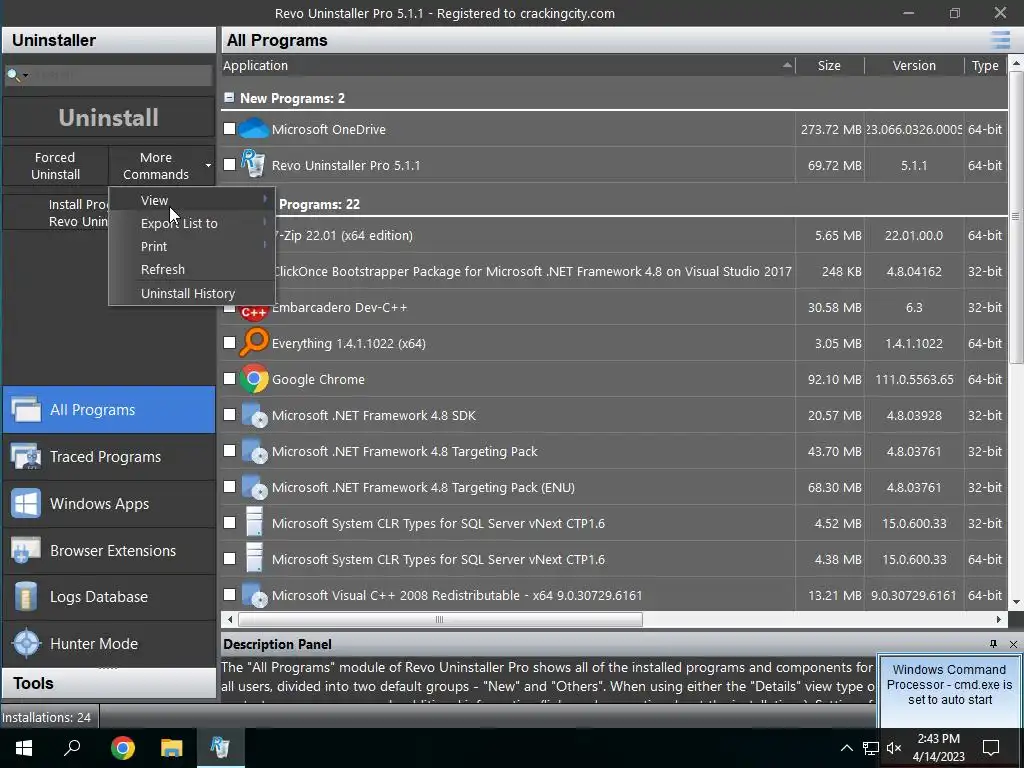
Task: Launch Chrome from the taskbar
Action: tap(123, 748)
